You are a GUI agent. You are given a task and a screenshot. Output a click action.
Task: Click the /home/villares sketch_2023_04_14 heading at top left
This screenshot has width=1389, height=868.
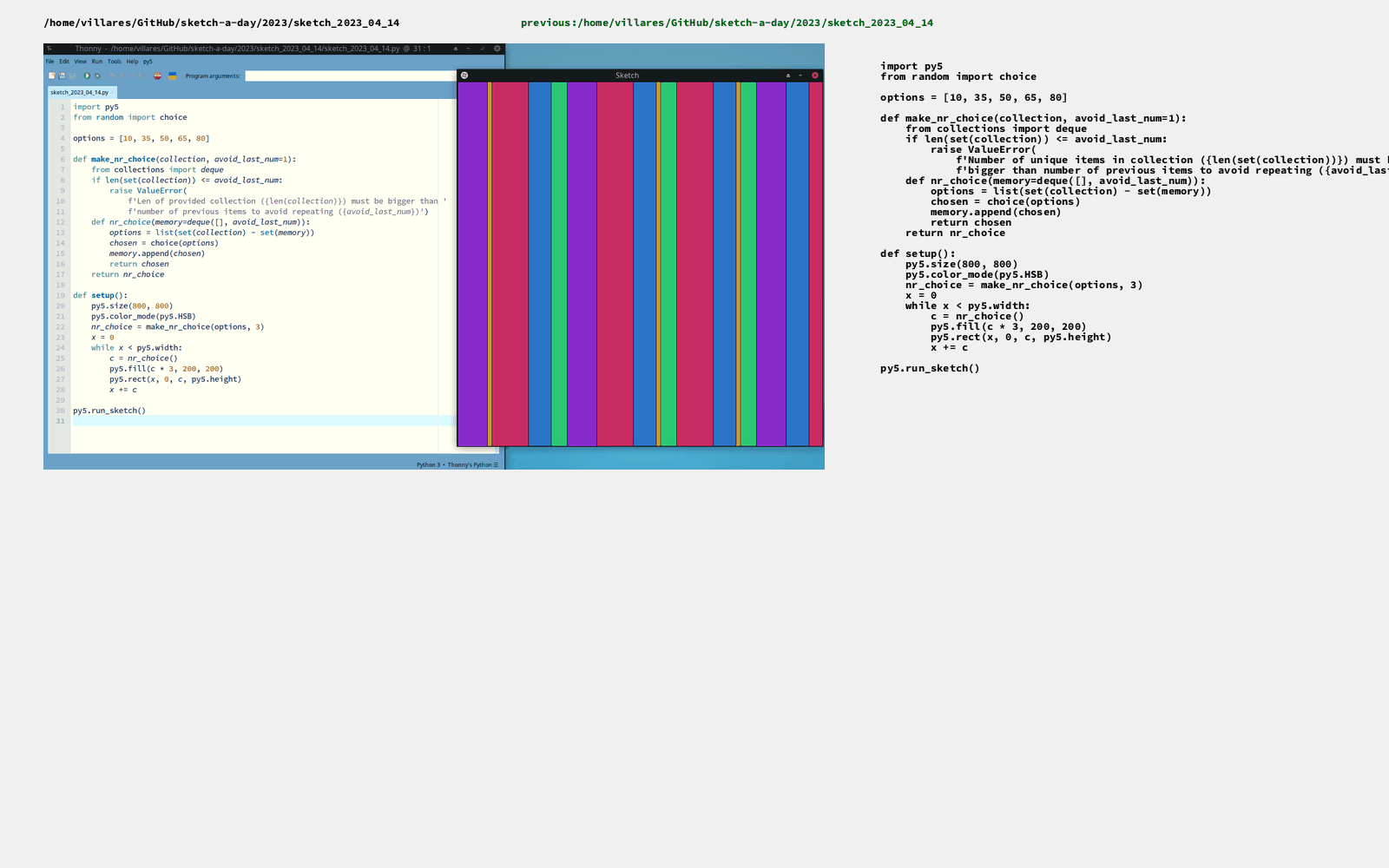pyautogui.click(x=221, y=23)
